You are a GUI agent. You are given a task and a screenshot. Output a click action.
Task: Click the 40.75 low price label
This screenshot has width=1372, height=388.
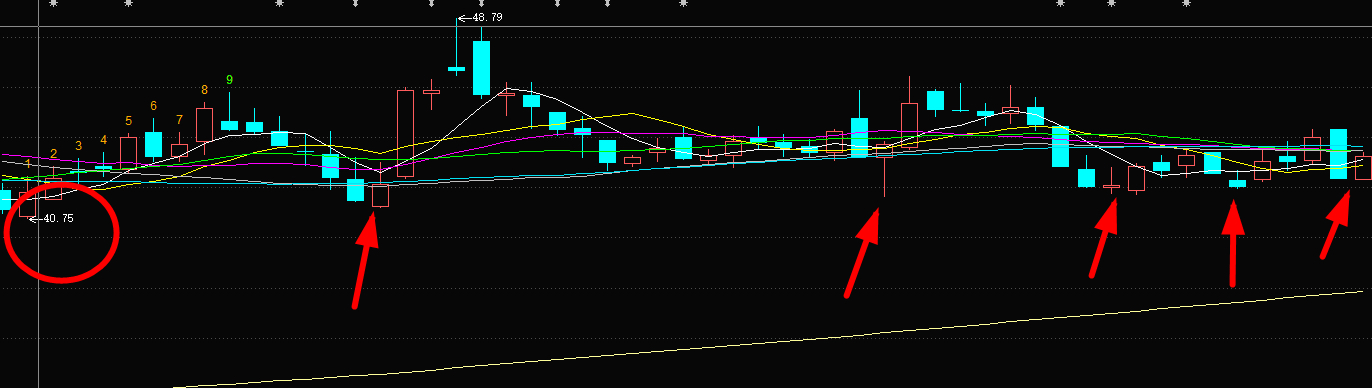coord(58,218)
